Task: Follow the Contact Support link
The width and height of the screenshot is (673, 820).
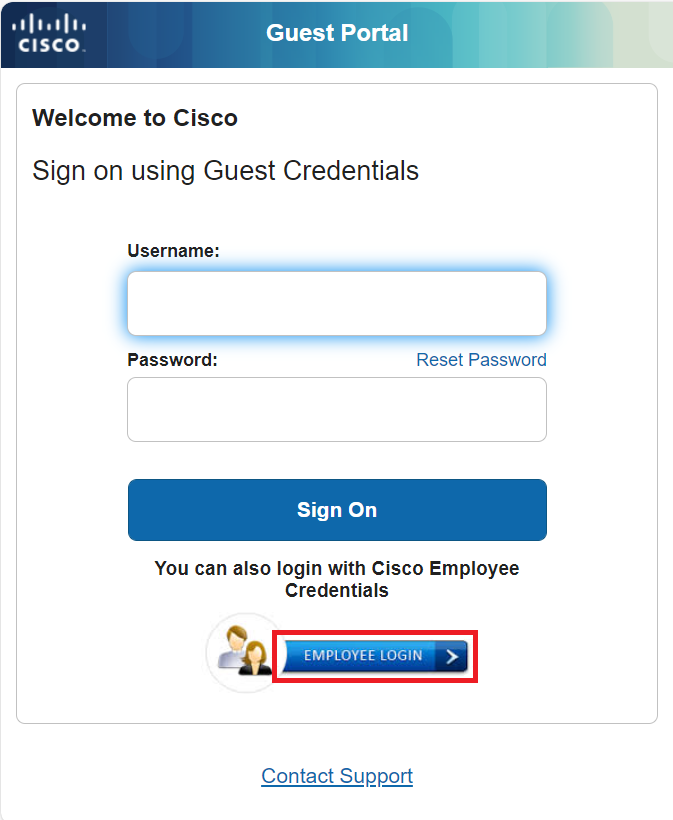Action: [x=337, y=776]
